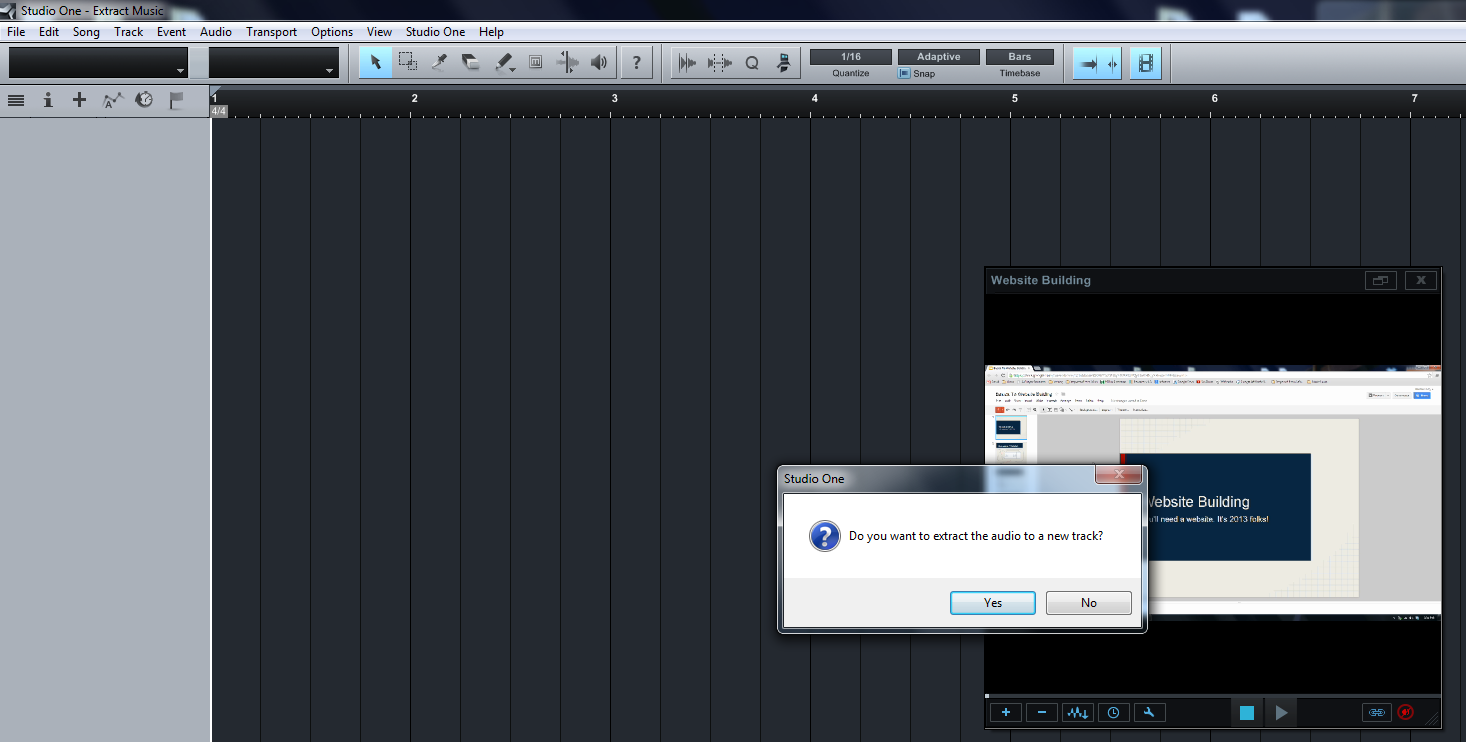Close the Website Building video window
1466x742 pixels.
[1421, 281]
